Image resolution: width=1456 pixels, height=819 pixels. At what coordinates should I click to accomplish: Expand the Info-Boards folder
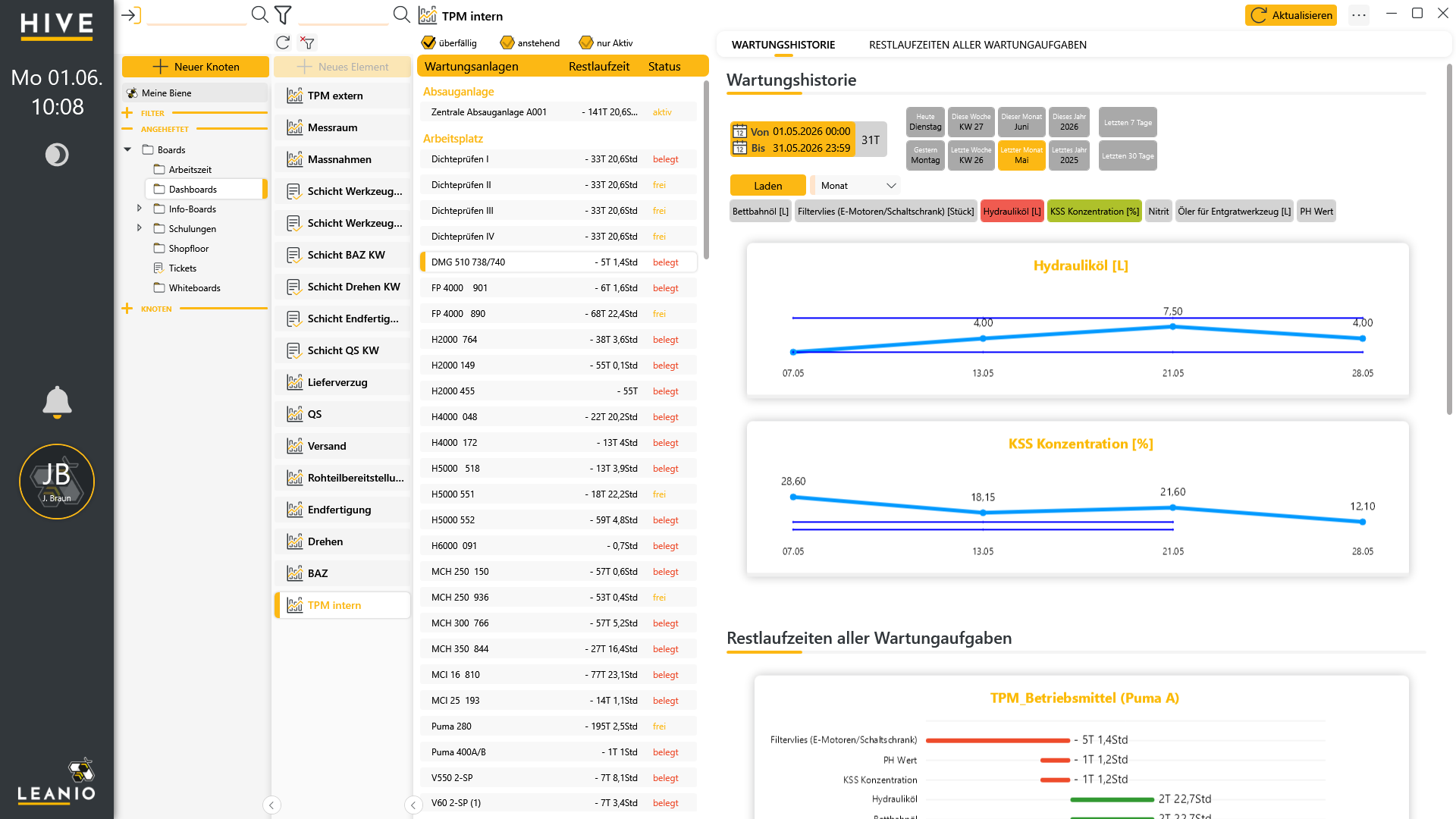(139, 208)
